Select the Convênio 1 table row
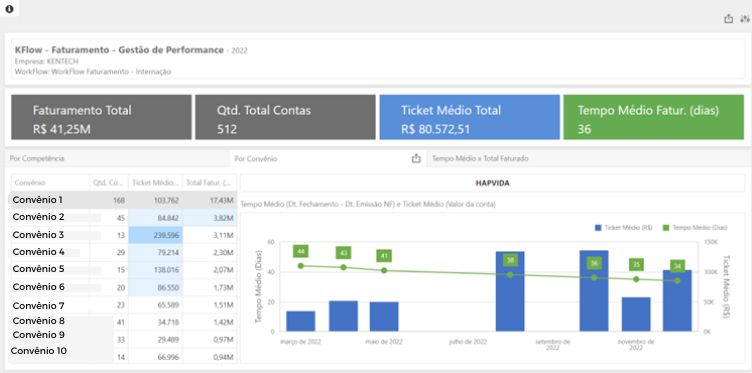752x373 pixels. pos(124,200)
